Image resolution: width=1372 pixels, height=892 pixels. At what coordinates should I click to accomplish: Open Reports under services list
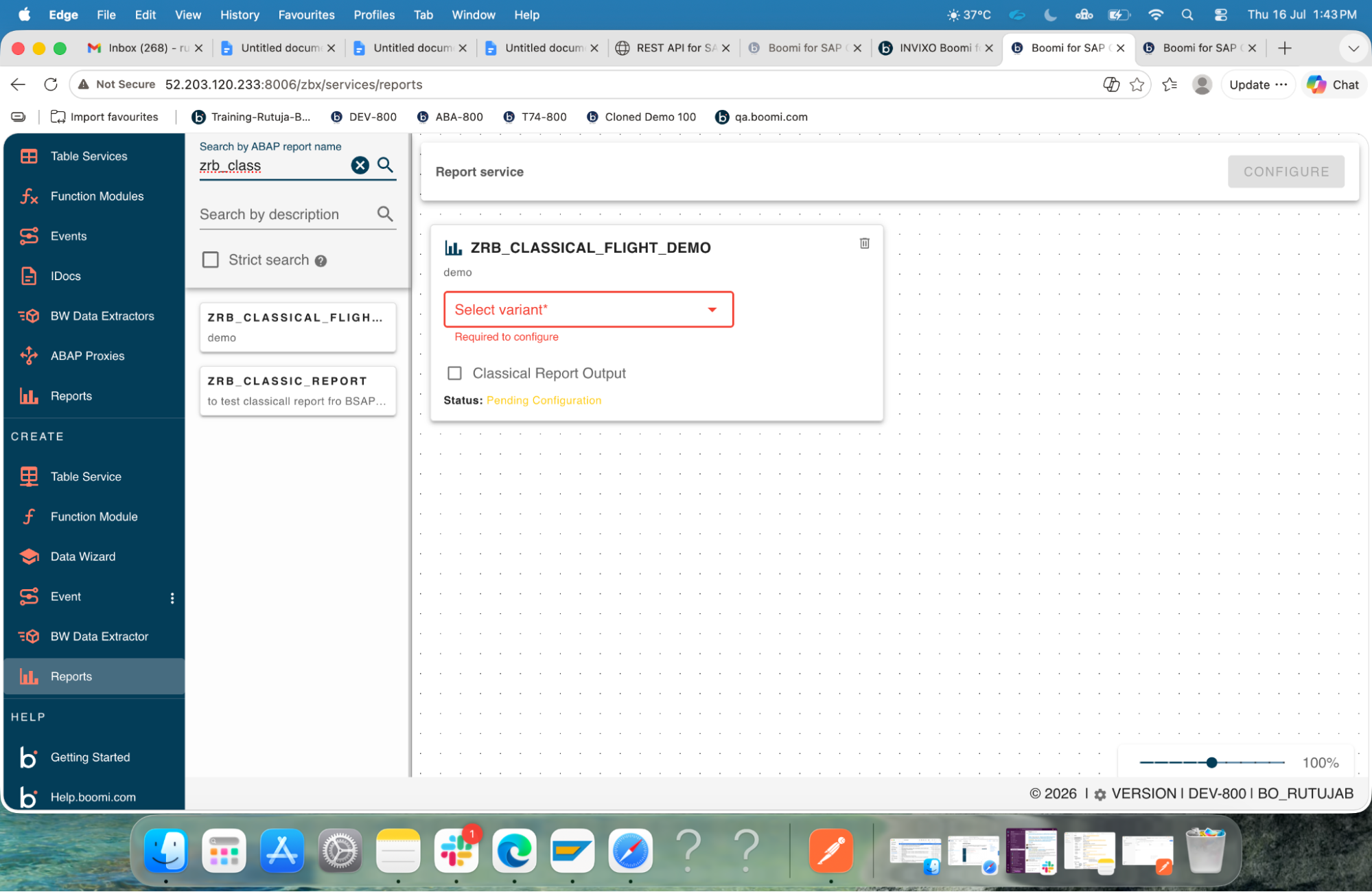[71, 396]
